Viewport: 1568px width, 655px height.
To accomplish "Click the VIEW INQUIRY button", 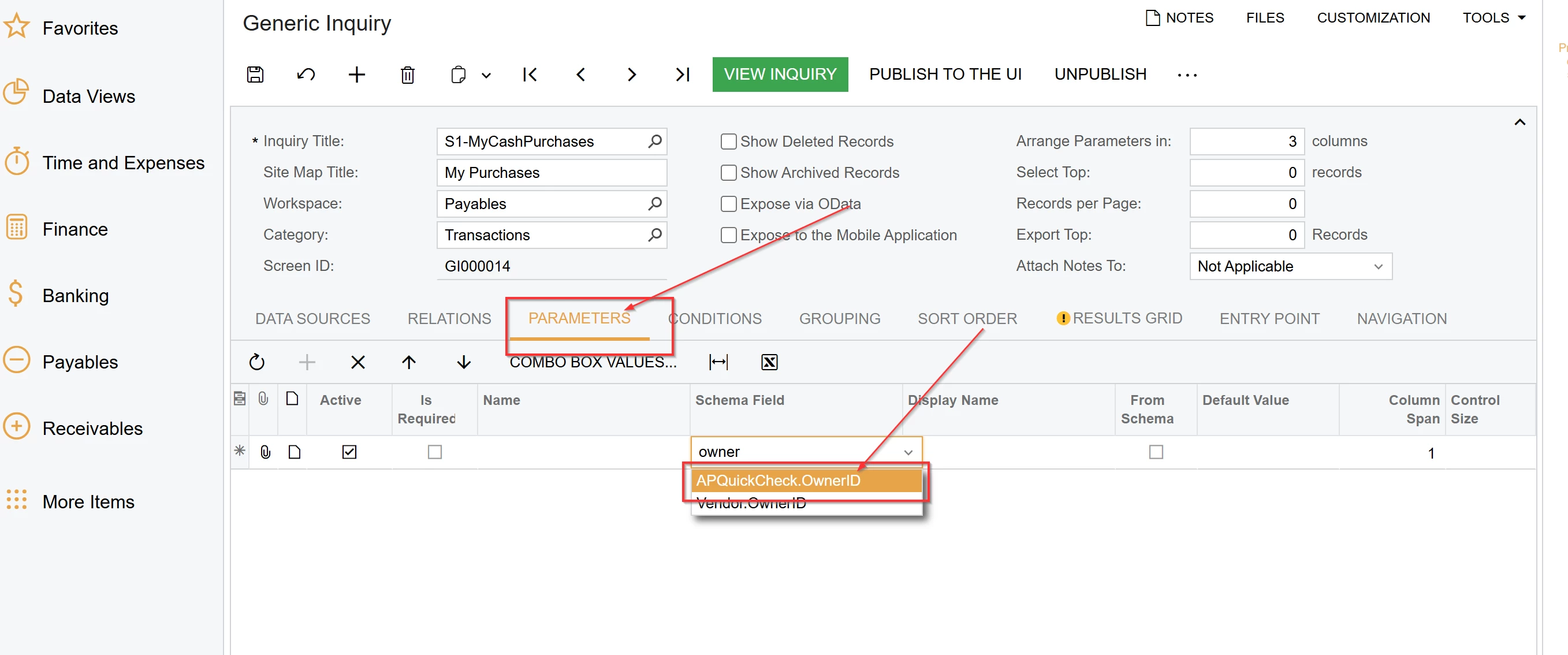I will coord(780,75).
